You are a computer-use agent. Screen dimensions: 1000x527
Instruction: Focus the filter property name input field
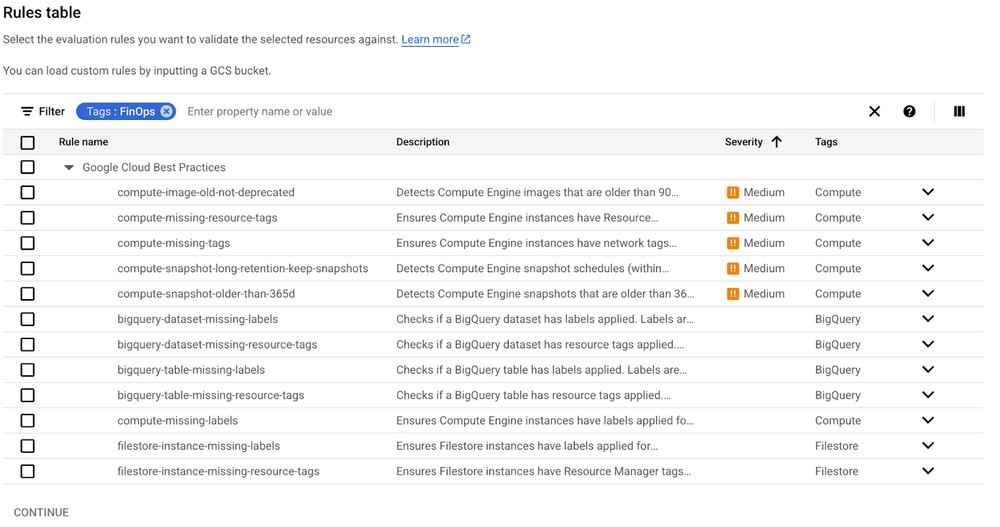500,112
